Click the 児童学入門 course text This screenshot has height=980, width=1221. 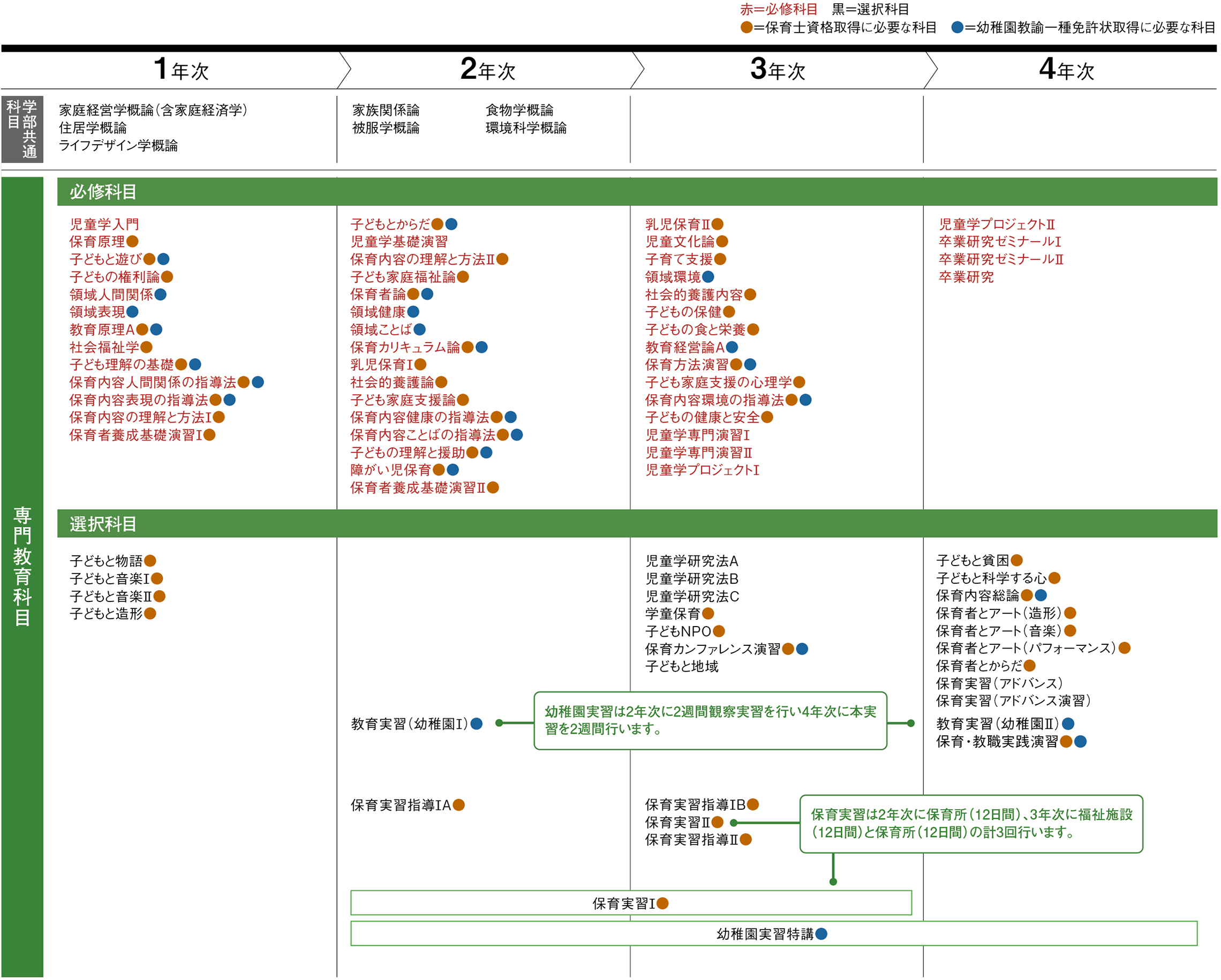point(104,224)
